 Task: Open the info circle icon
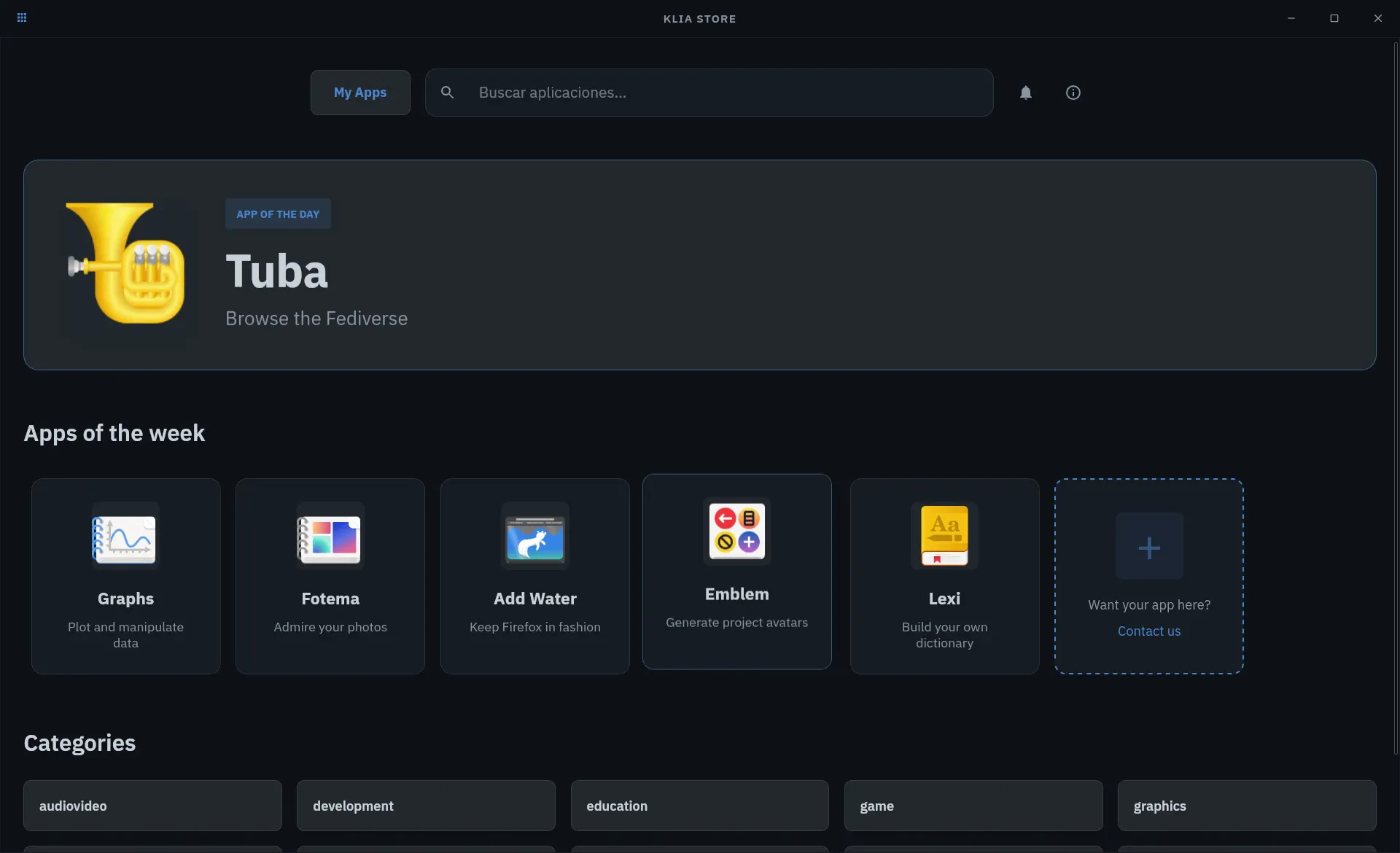pyautogui.click(x=1073, y=93)
